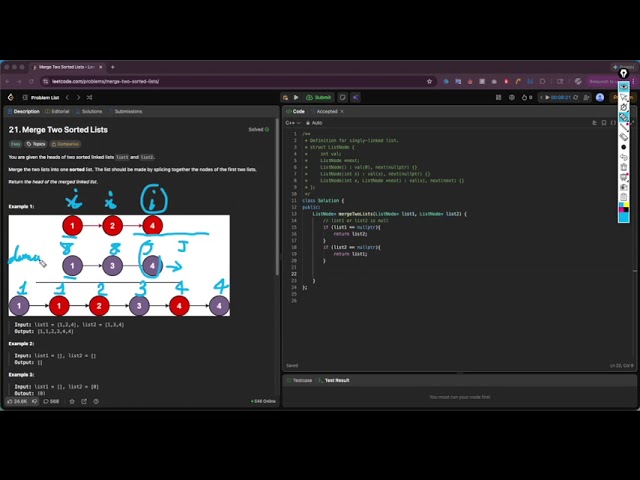Expand the Companies tag section
Image resolution: width=640 pixels, height=480 pixels.
click(66, 144)
